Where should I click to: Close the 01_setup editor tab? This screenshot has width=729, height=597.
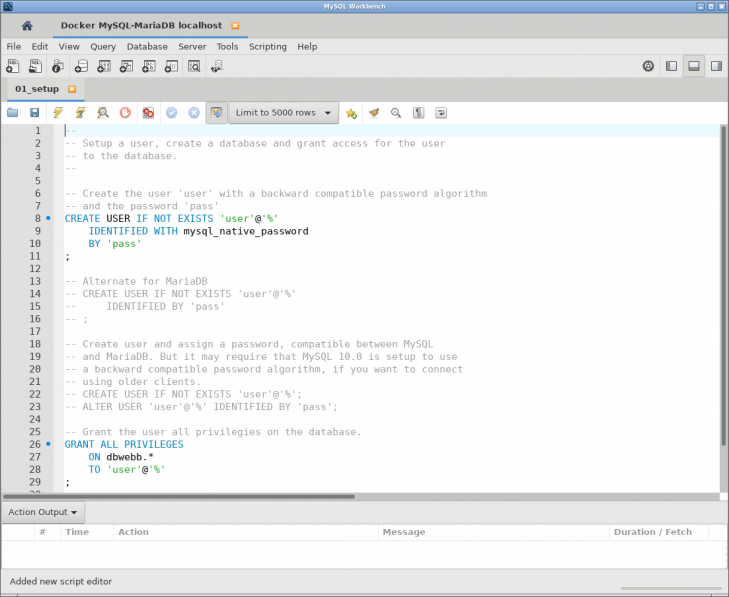click(x=72, y=89)
